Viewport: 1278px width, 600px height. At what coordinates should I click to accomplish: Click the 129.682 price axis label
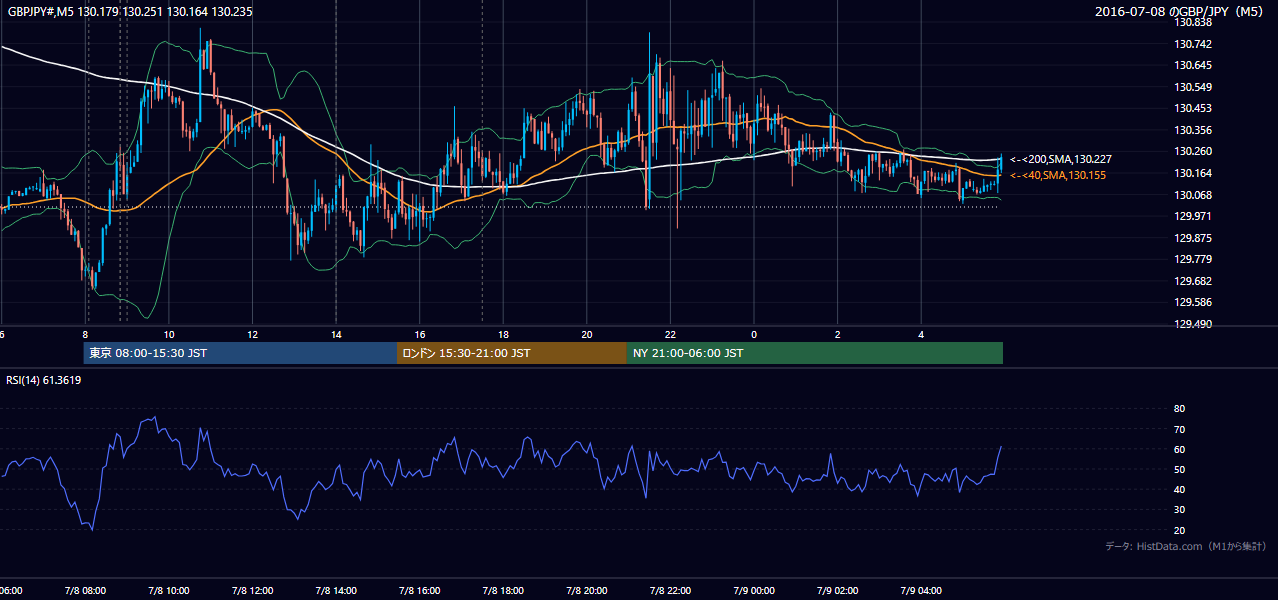(x=1192, y=281)
